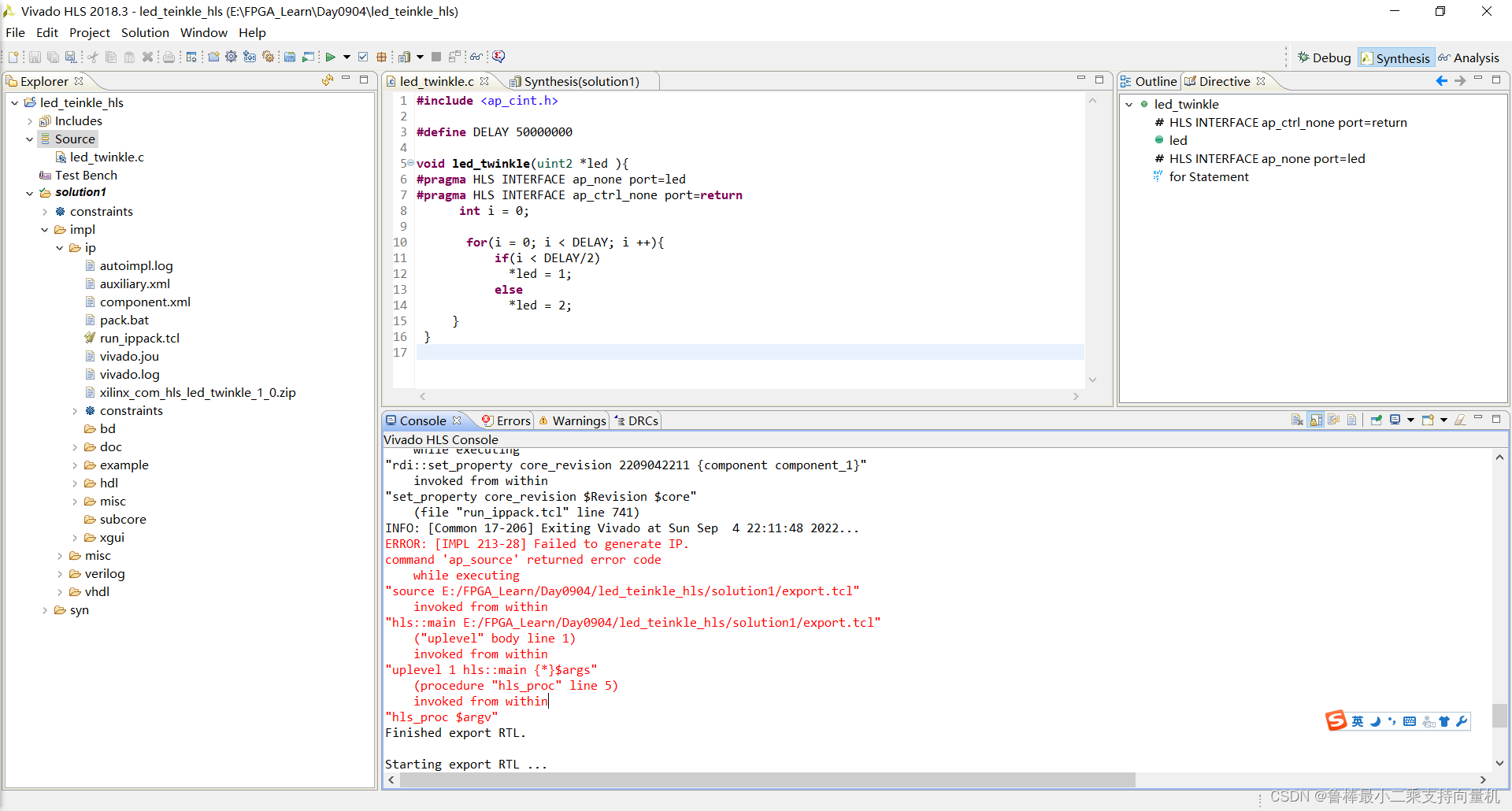Viewport: 1512px width, 811px height.
Task: Switch to the Outline tab
Action: (1149, 81)
